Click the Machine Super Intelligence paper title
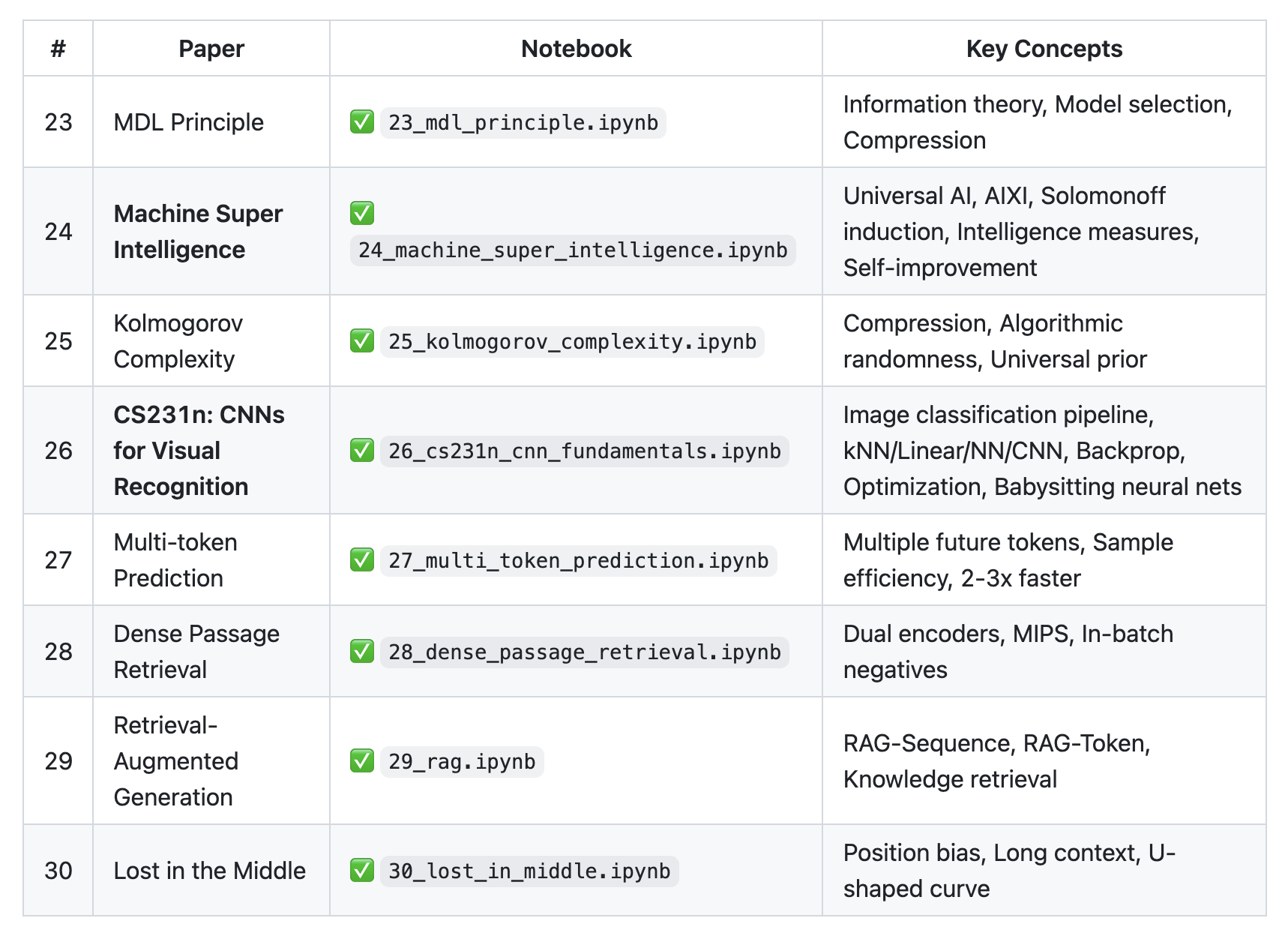 coord(198,231)
